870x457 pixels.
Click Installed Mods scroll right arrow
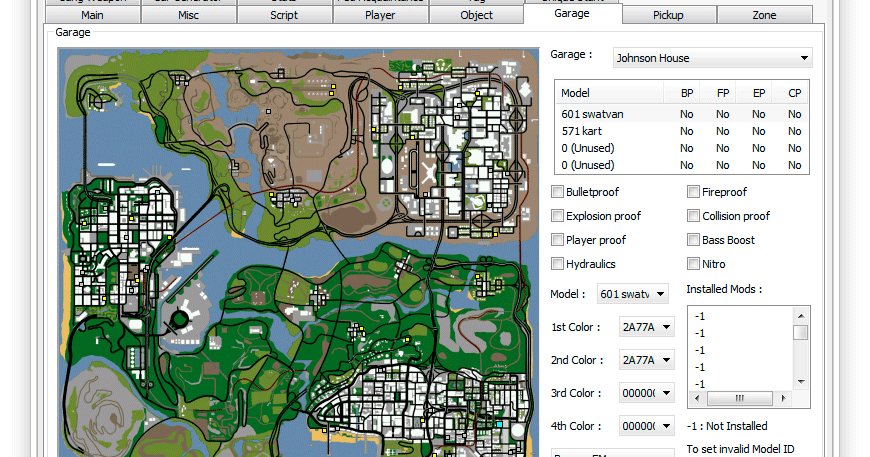(x=783, y=398)
